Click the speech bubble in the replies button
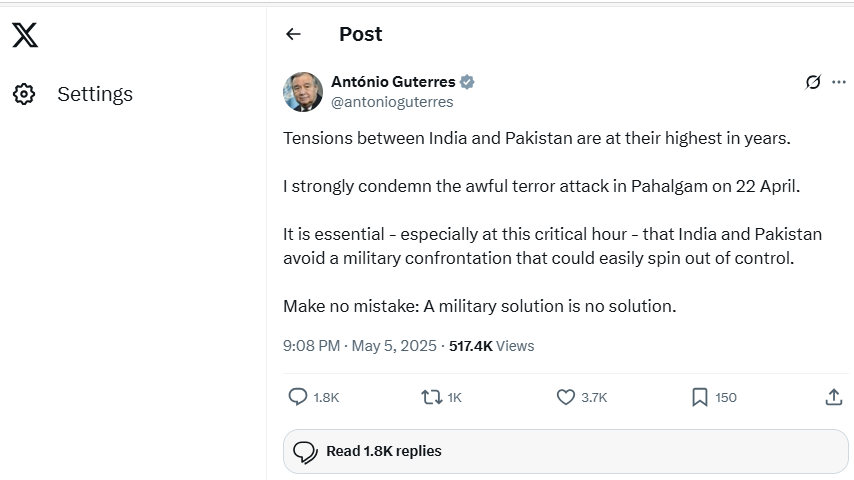 (x=306, y=452)
